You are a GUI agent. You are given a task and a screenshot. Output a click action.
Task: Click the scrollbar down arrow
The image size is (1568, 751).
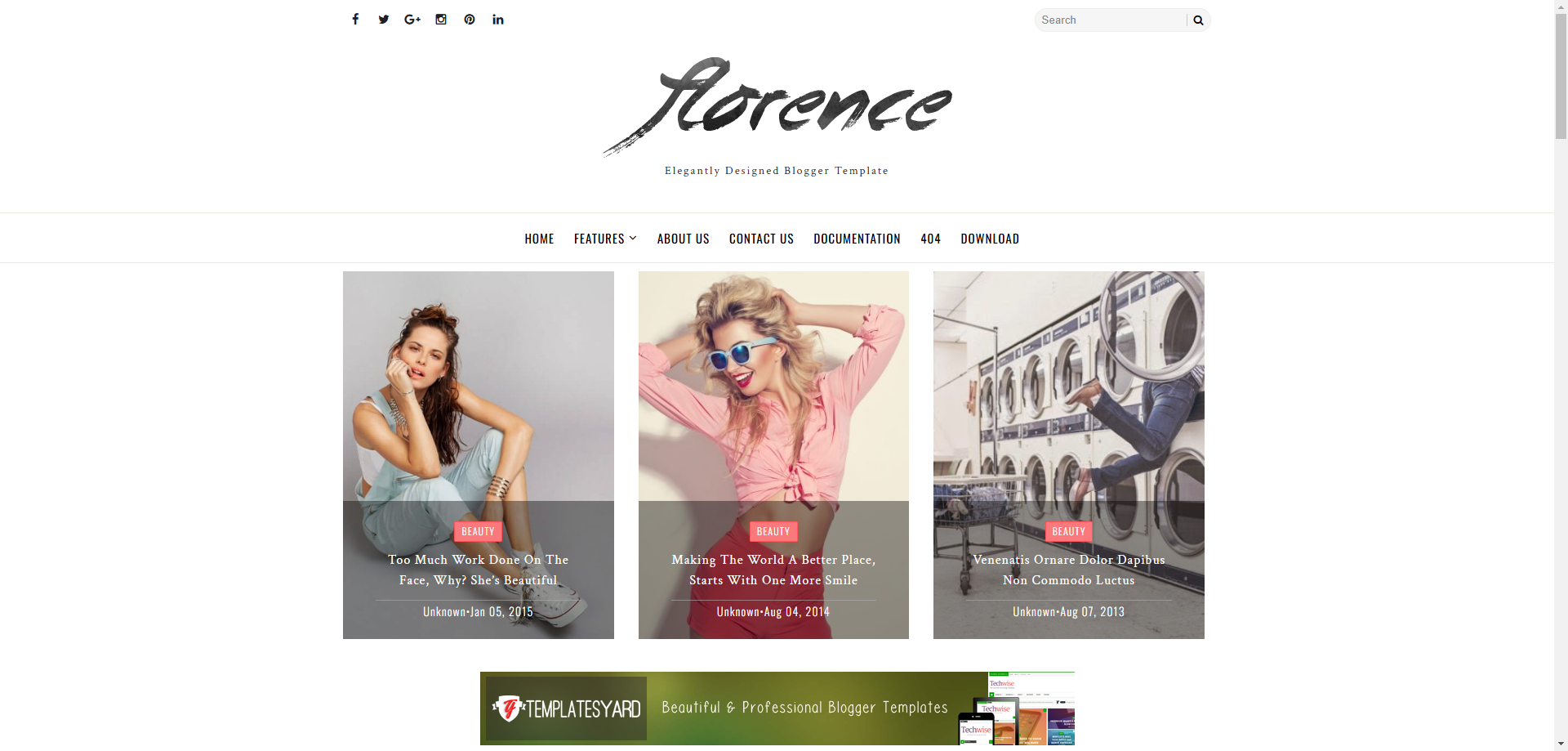1561,744
